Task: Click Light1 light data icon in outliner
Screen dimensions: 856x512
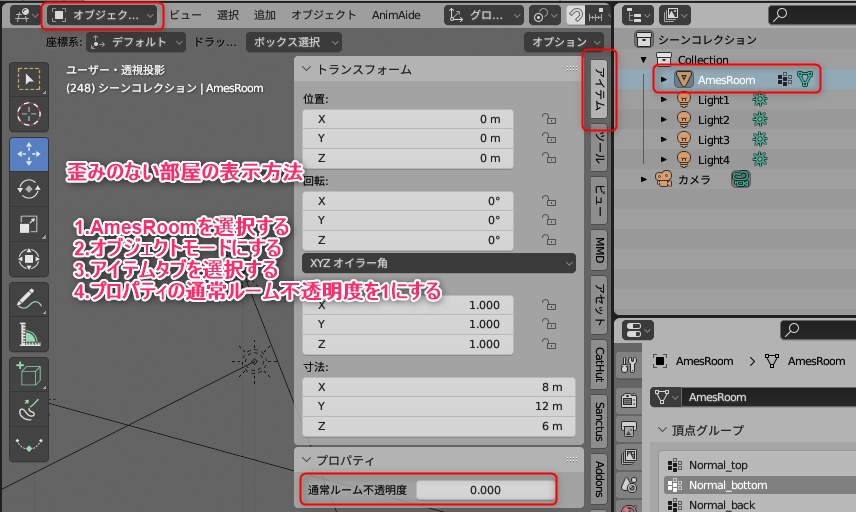Action: coord(760,99)
